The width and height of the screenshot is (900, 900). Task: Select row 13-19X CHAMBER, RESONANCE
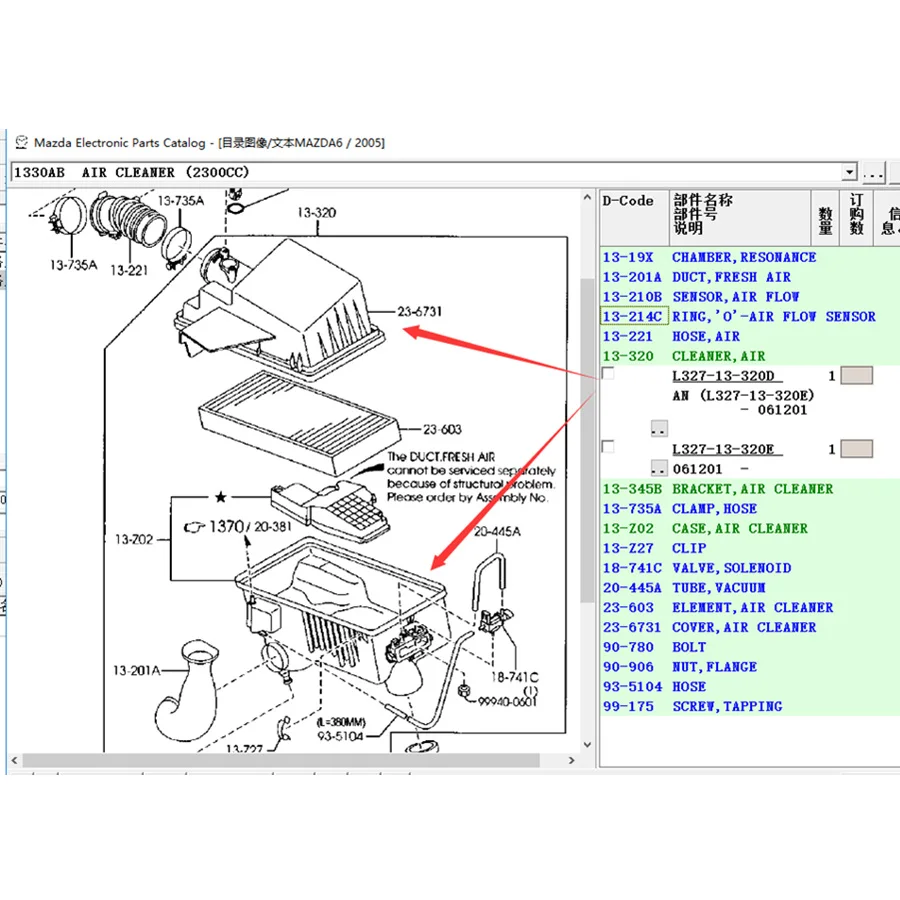(750, 257)
